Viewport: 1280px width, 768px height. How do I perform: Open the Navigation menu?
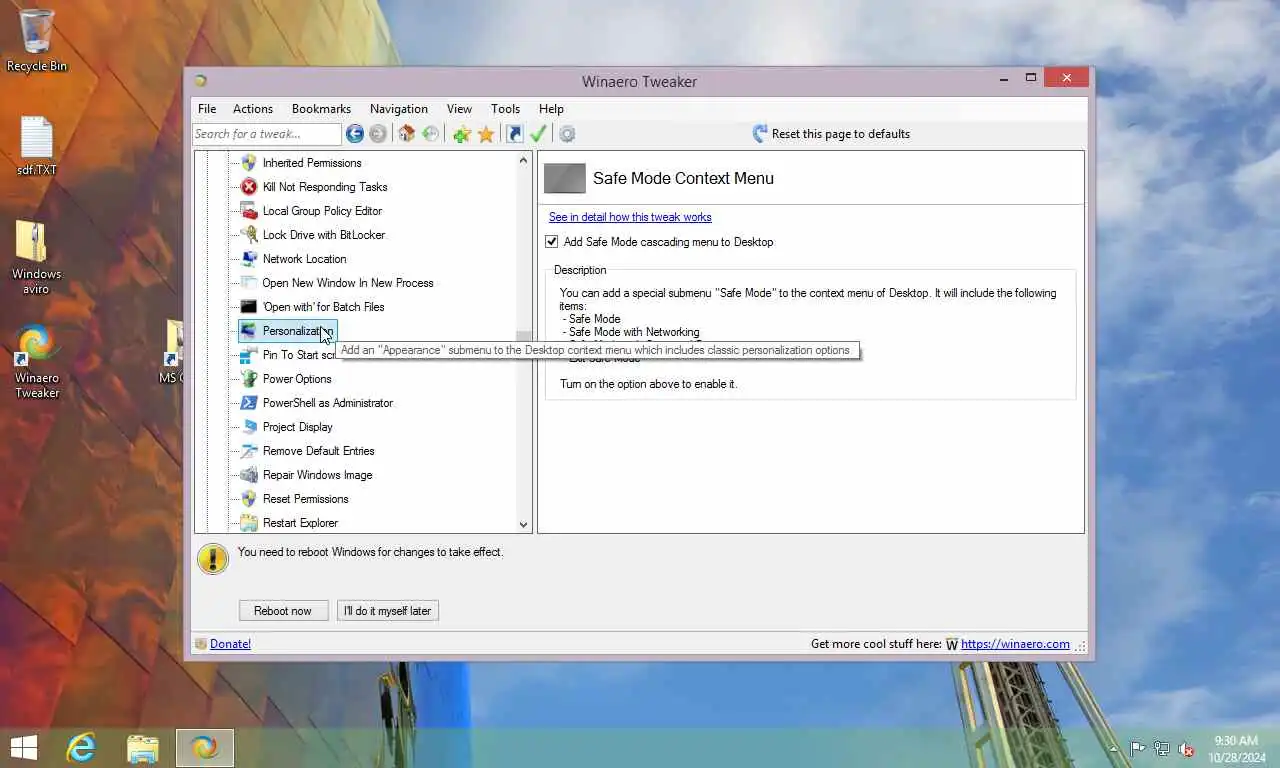[399, 109]
